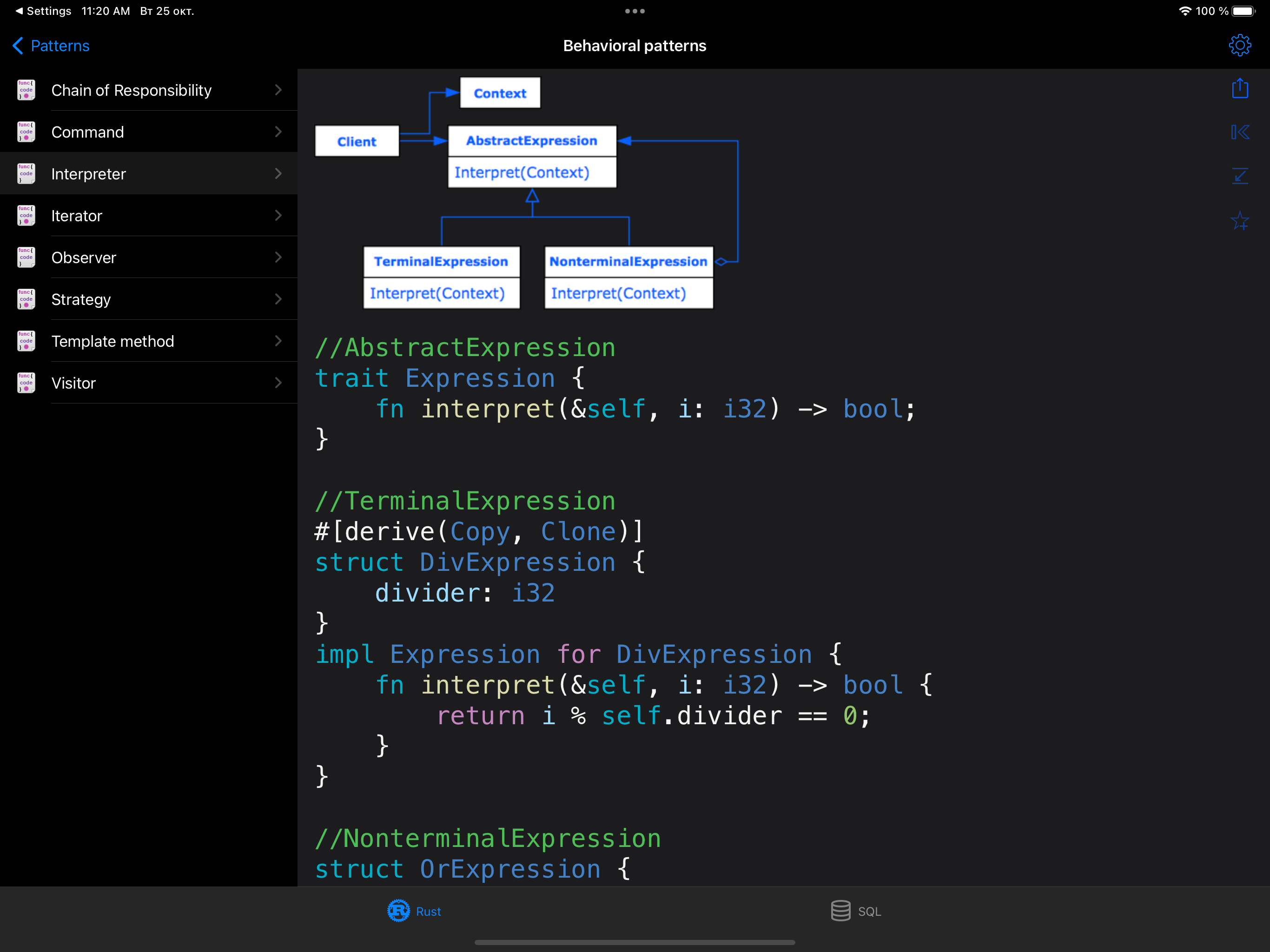
Task: Tap the Wi-Fi status icon
Action: click(1184, 11)
